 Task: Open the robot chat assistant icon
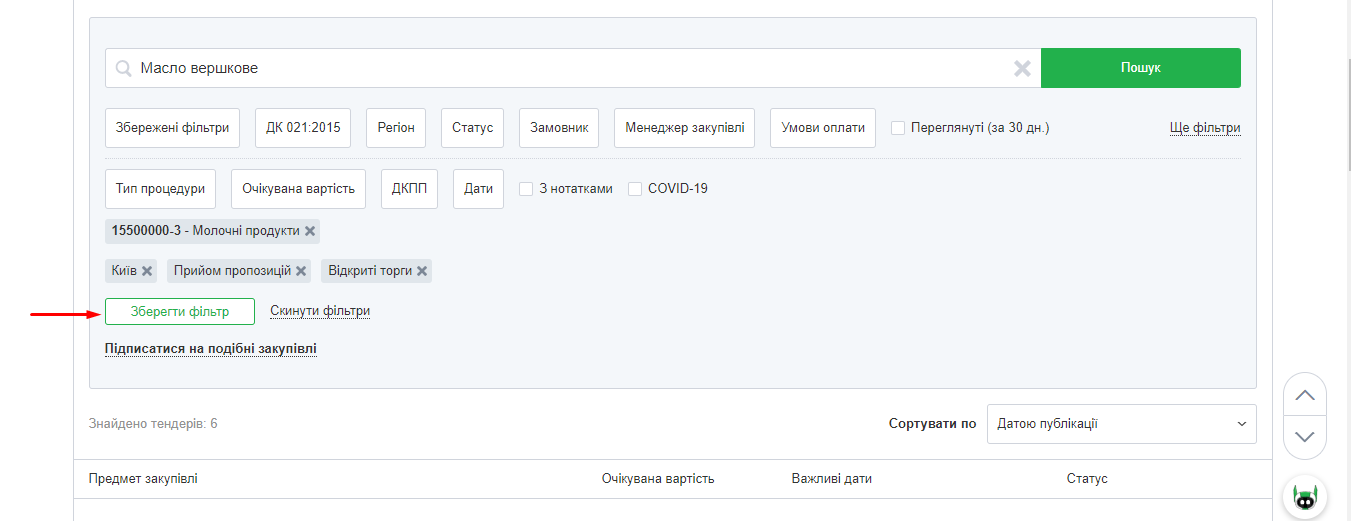pyautogui.click(x=1304, y=497)
